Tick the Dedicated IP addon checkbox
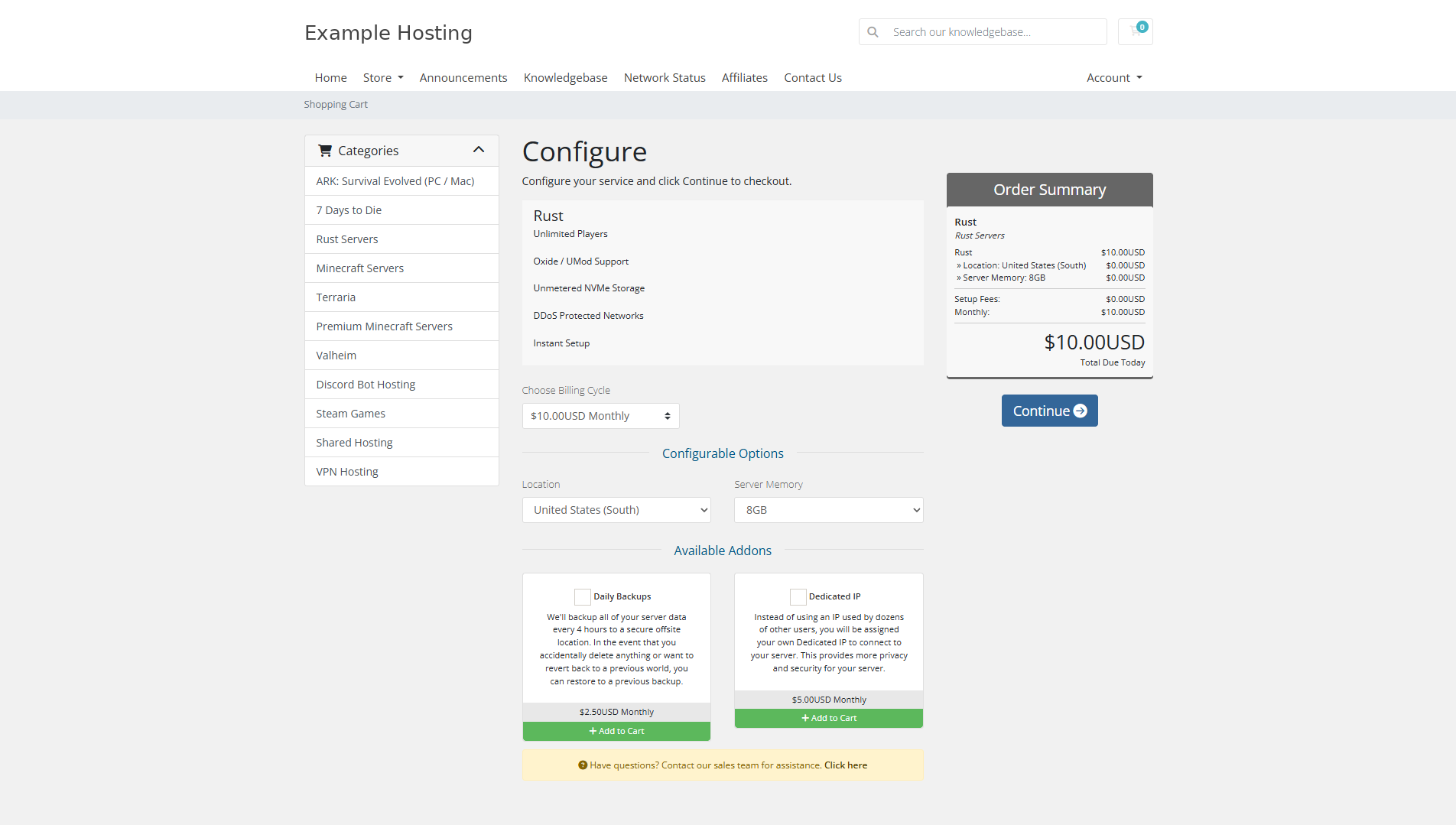The width and height of the screenshot is (1456, 825). pyautogui.click(x=798, y=596)
